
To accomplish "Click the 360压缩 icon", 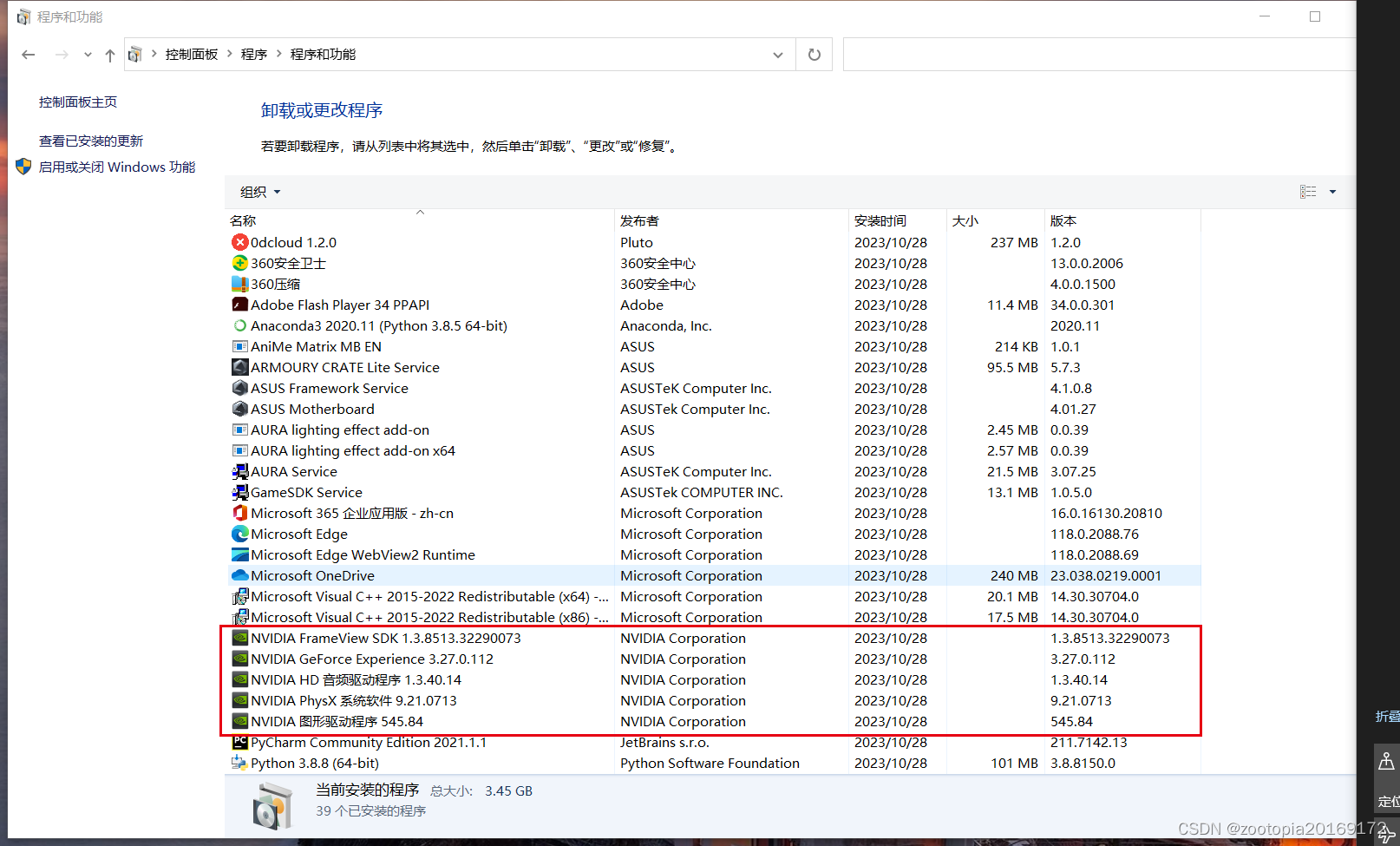I will 240,284.
